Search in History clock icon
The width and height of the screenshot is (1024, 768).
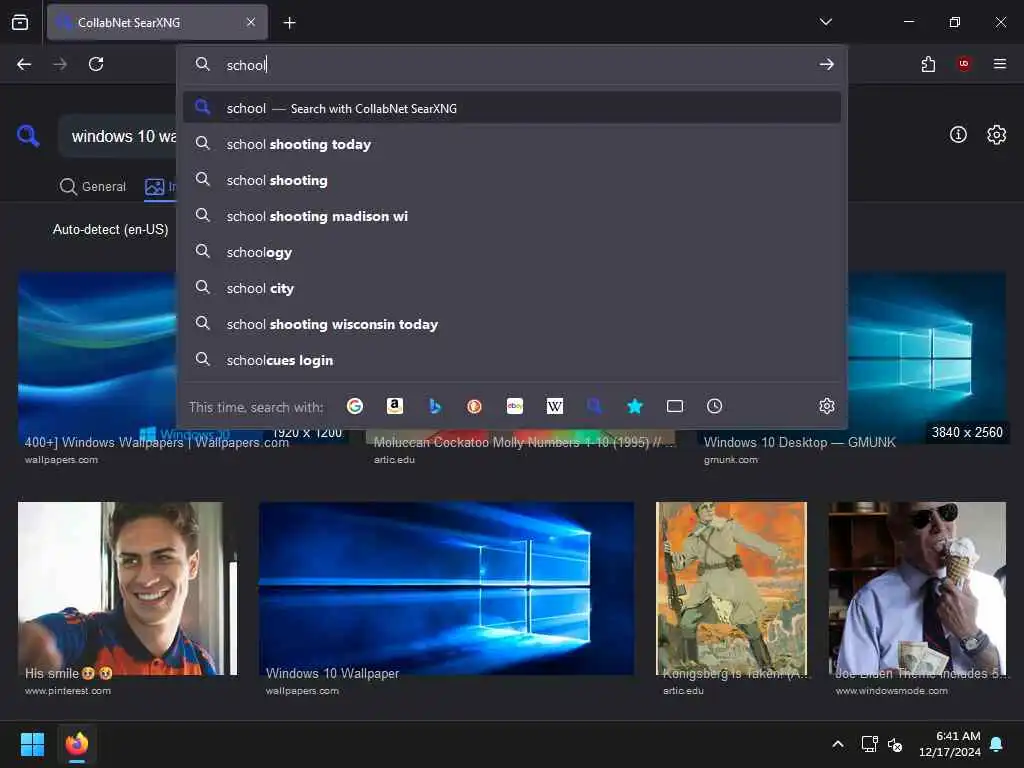[714, 406]
